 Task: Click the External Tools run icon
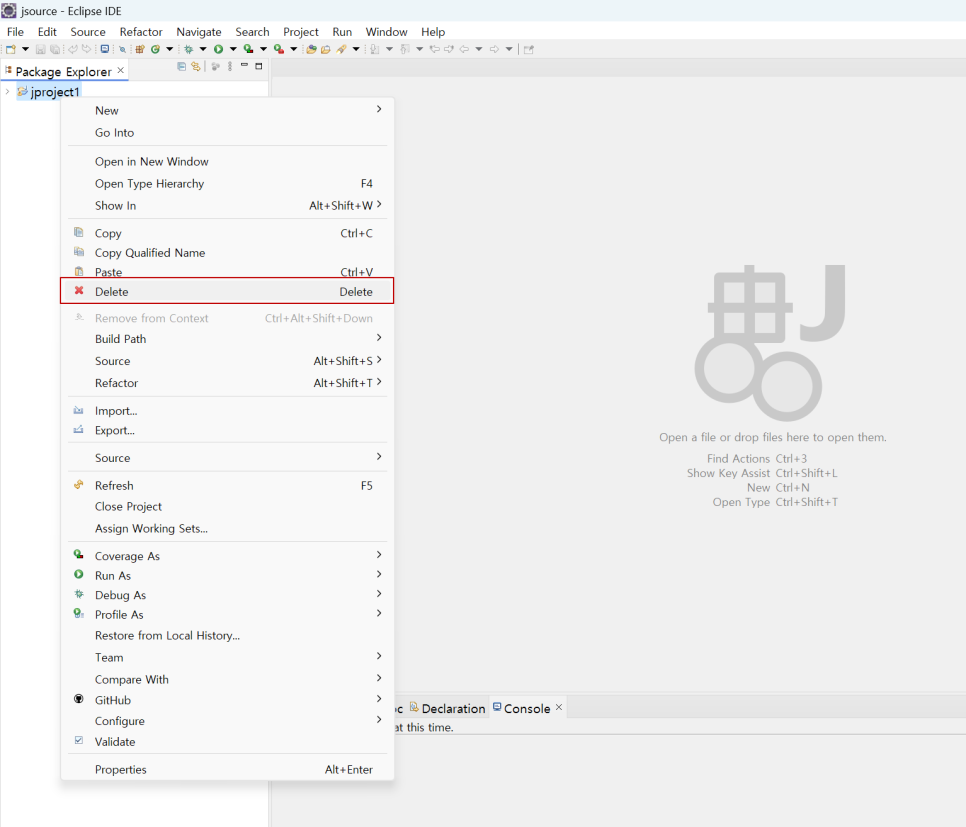tap(278, 49)
